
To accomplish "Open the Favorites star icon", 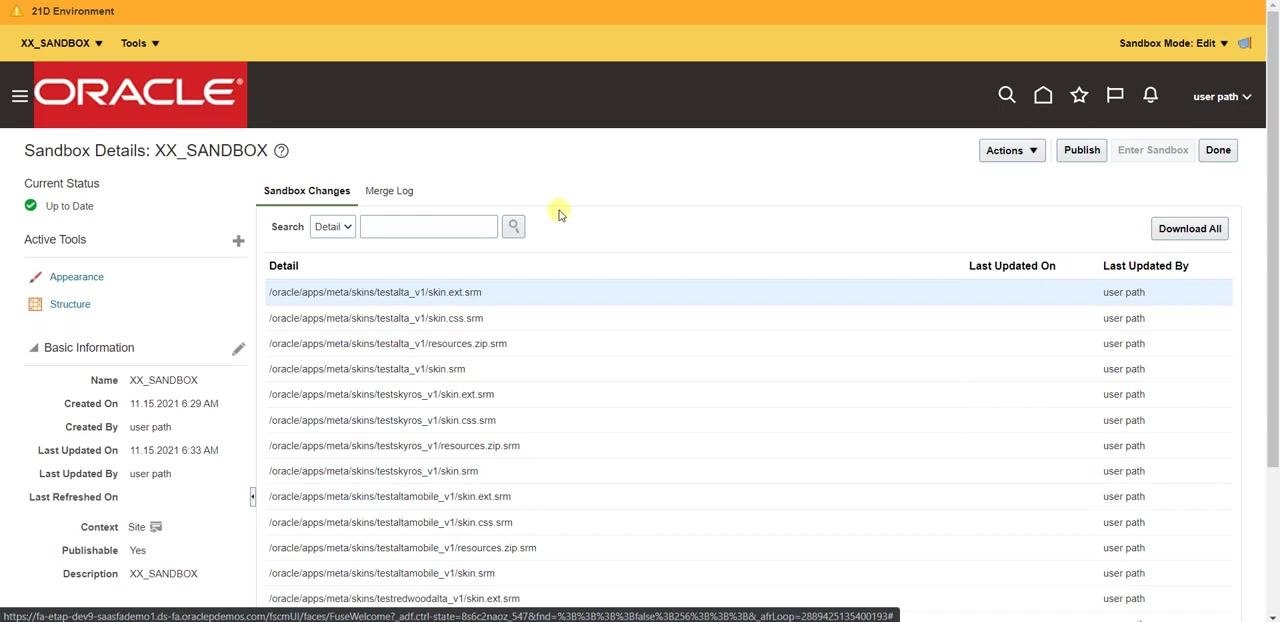I will 1079,95.
